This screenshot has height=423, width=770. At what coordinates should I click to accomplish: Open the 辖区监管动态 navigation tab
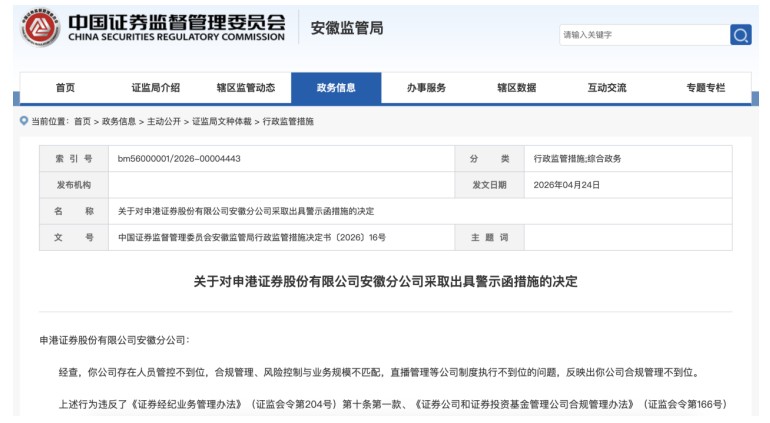click(246, 87)
